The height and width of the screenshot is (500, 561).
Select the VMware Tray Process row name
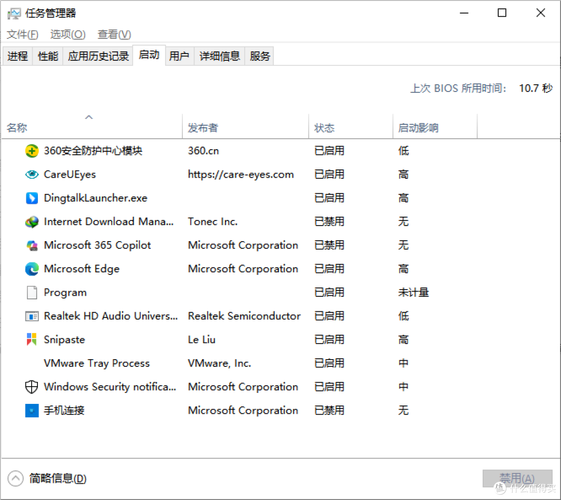click(97, 363)
